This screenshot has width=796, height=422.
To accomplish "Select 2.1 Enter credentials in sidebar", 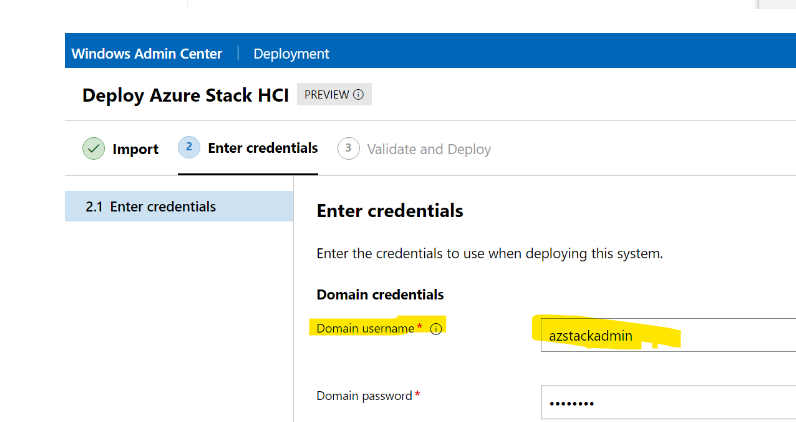I will (x=179, y=206).
